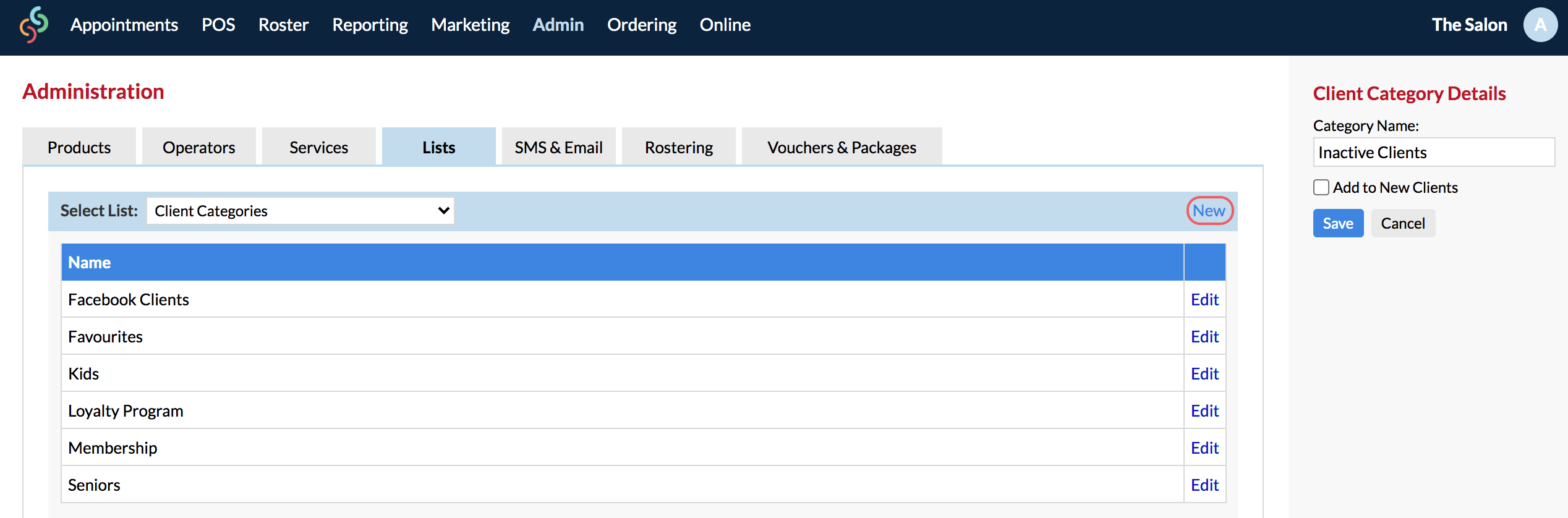The image size is (1568, 518).
Task: Click the Category Name input field
Action: [1434, 152]
